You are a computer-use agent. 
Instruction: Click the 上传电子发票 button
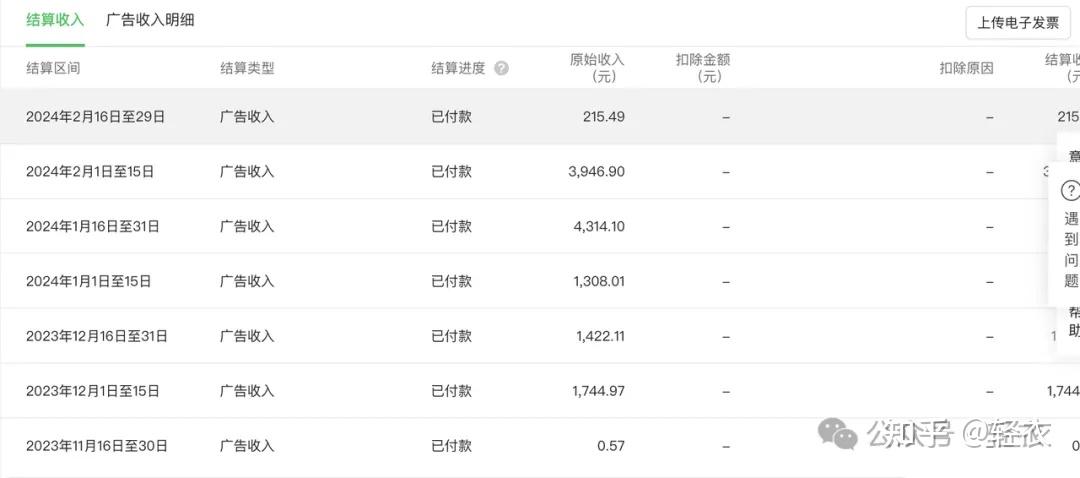point(1017,23)
